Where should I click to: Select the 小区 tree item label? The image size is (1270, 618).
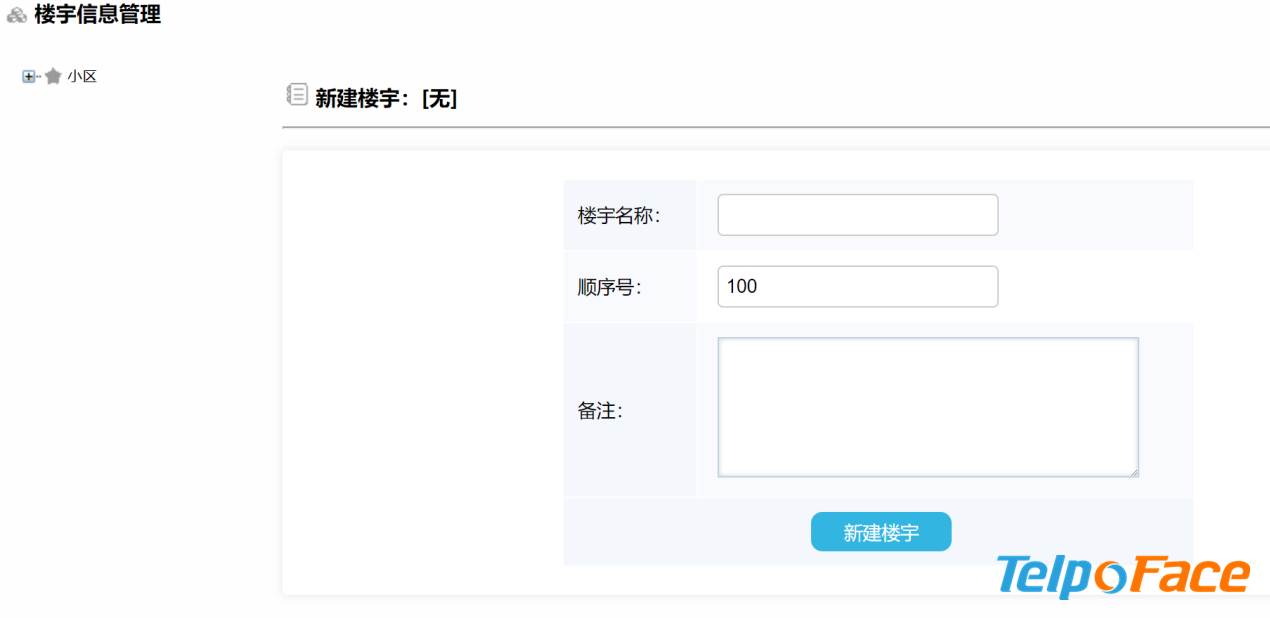(82, 76)
